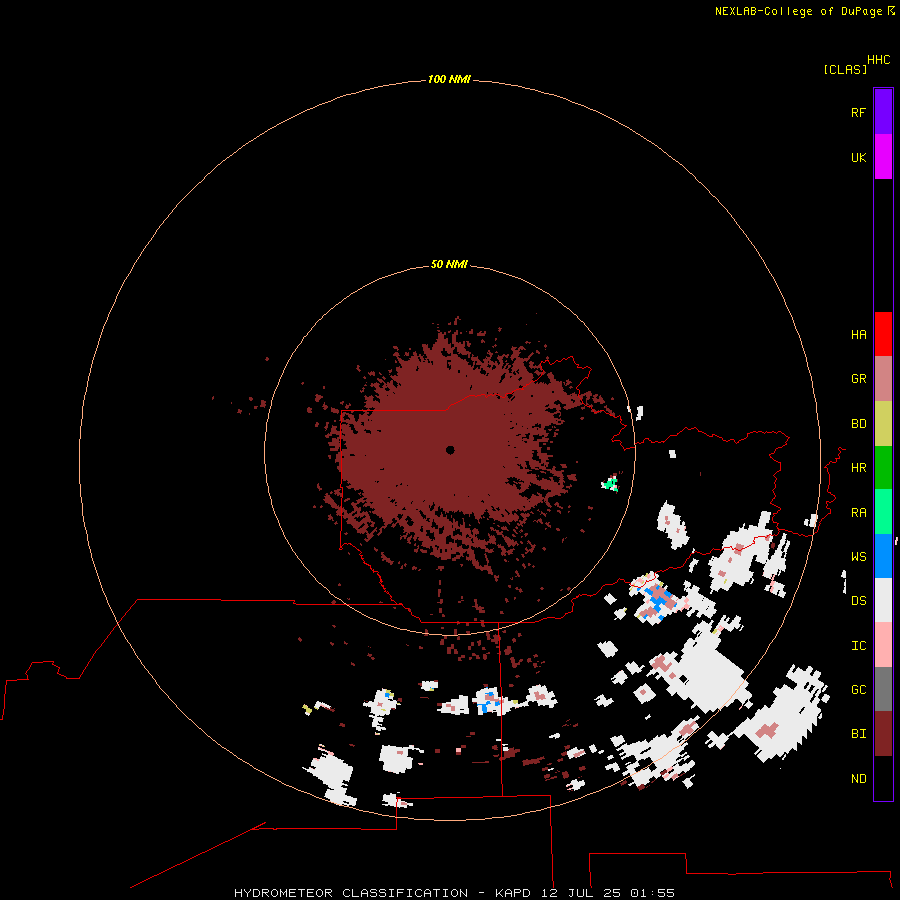Click the HA red legend swatch

click(x=883, y=334)
